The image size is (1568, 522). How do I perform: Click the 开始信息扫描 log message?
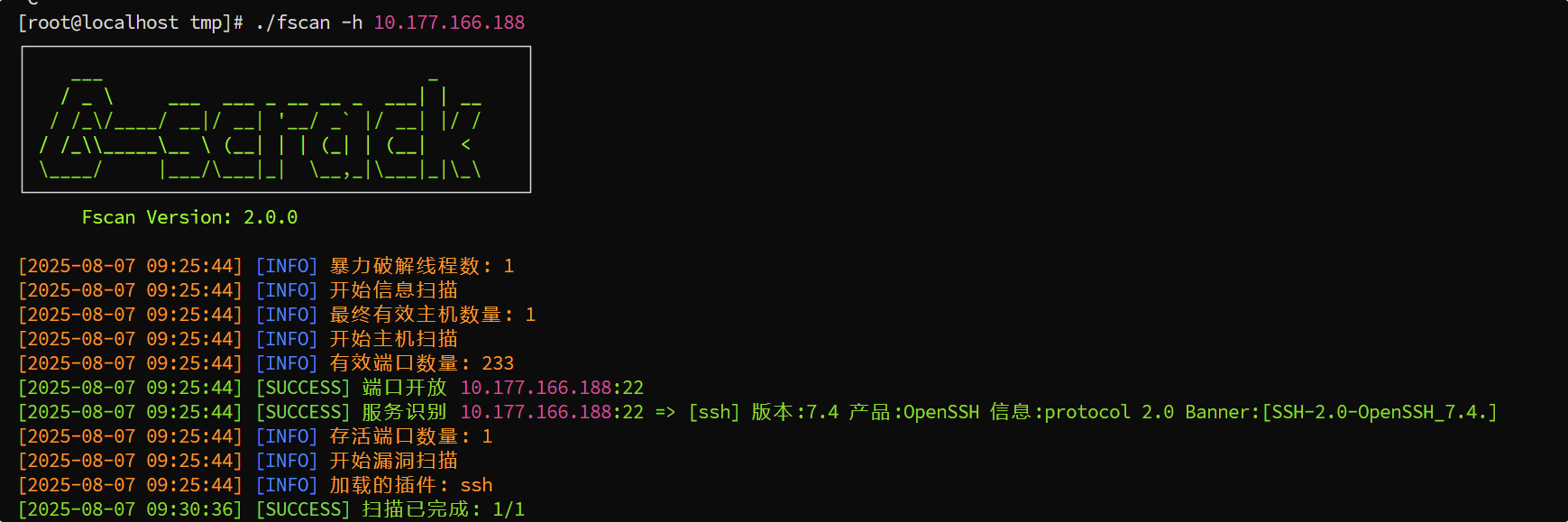pos(394,290)
